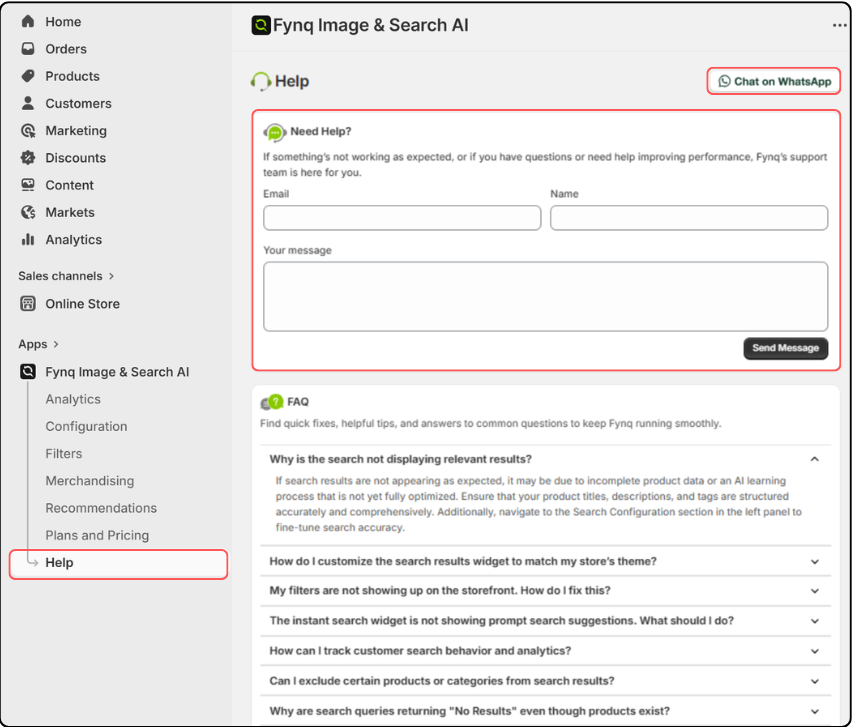Open Fynq Merchandising subpage

pyautogui.click(x=90, y=480)
